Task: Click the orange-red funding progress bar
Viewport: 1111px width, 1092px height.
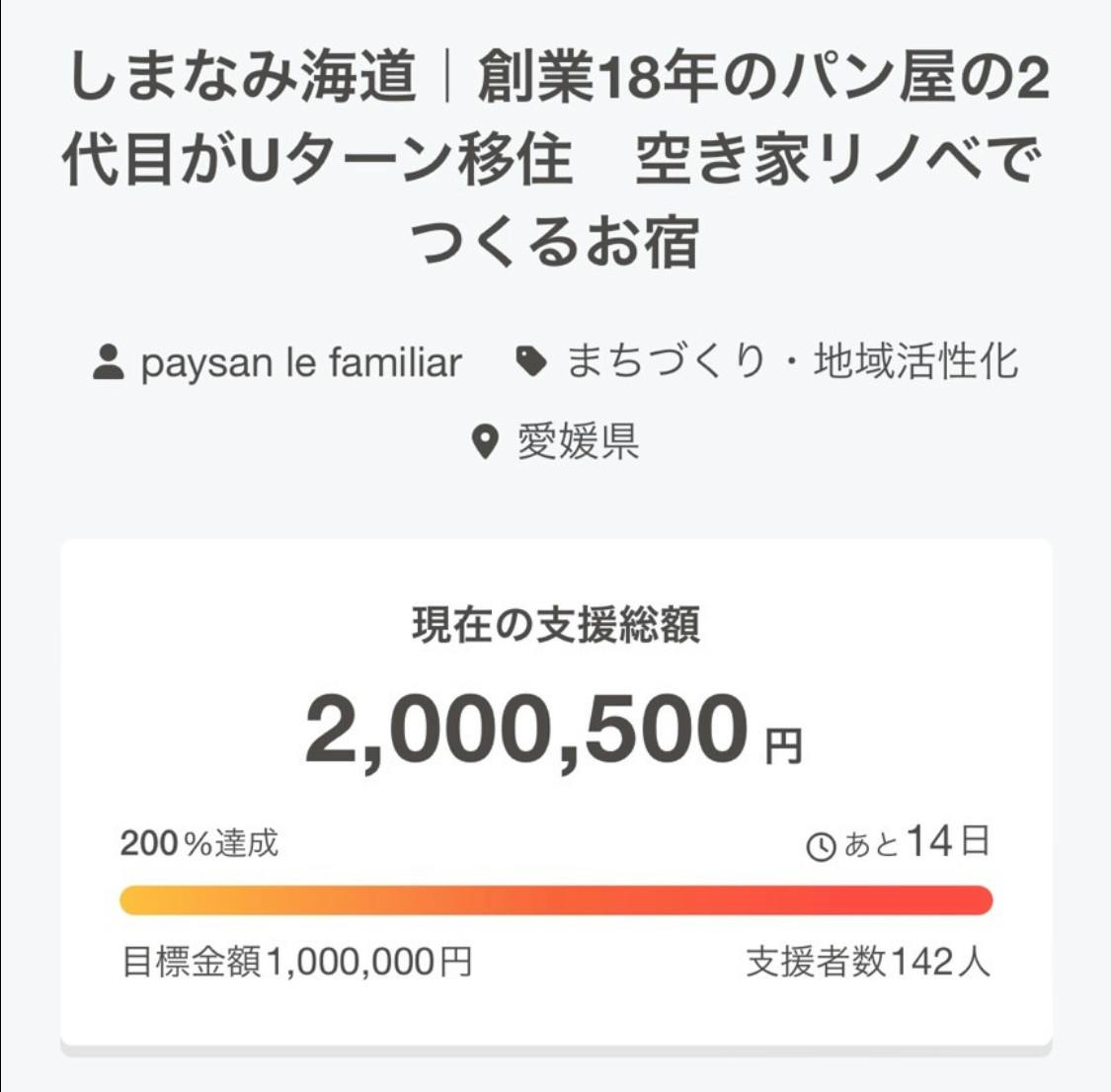Action: (x=556, y=900)
